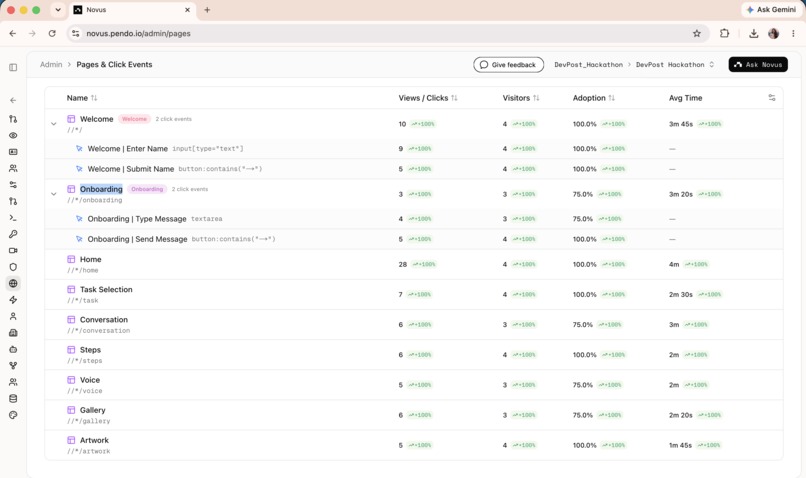Collapse the Welcome row chevron

click(53, 124)
